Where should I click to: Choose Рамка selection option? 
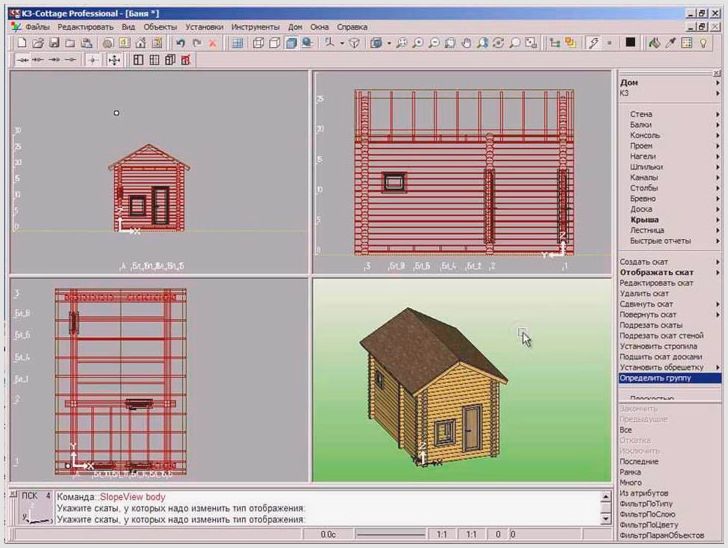pyautogui.click(x=630, y=472)
